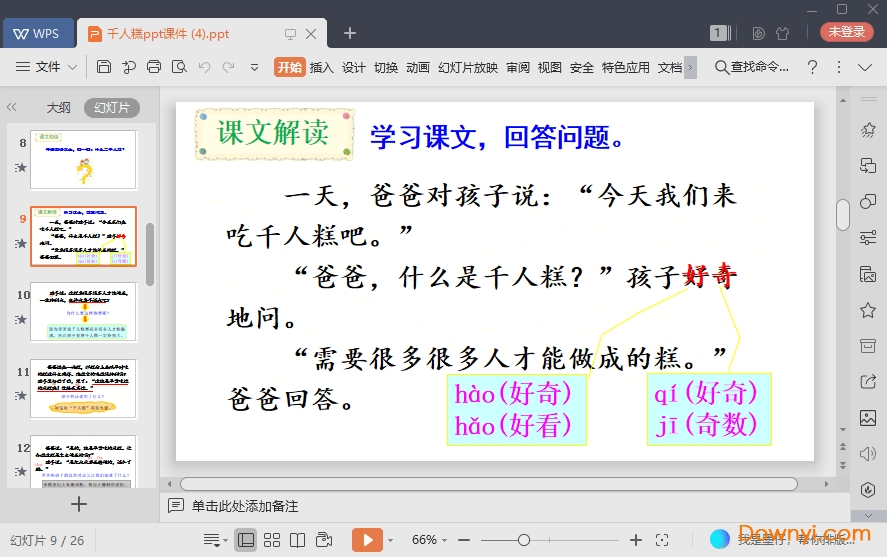Click the zoom in plus icon
This screenshot has height=557, width=887.
636,540
